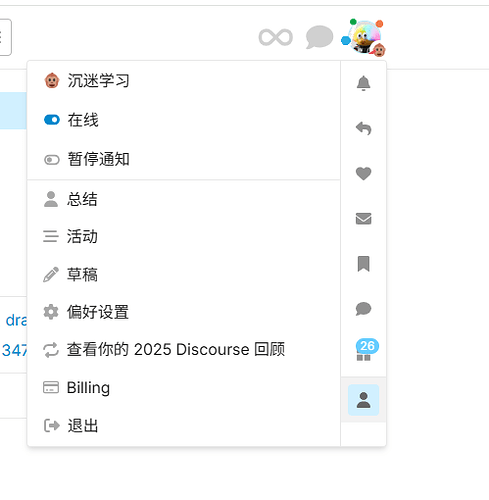Click the pencil icon beside 草稿

pos(51,275)
